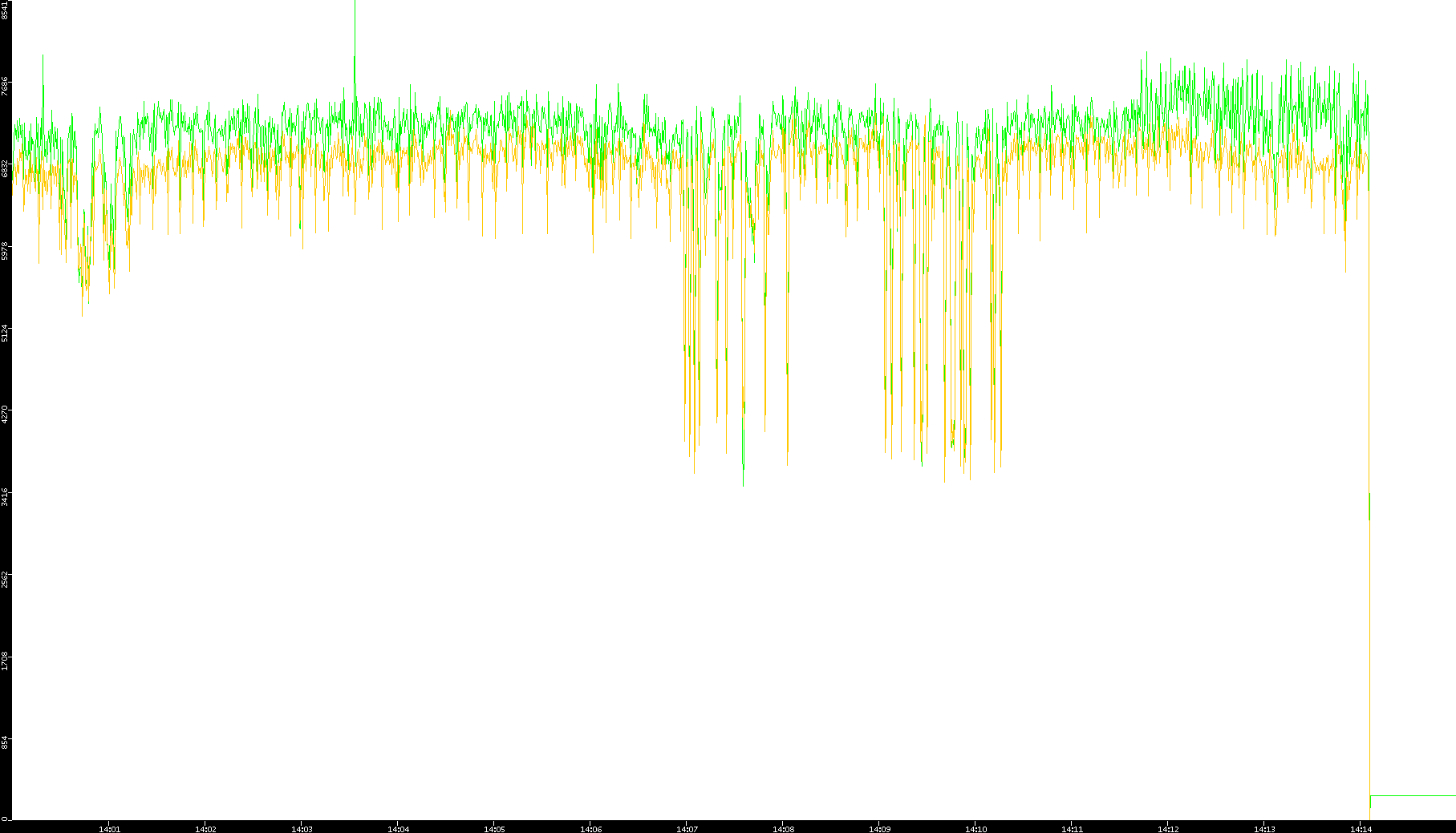Click the tall green spike reaching chart top
This screenshot has width=1456, height=833.
355,32
